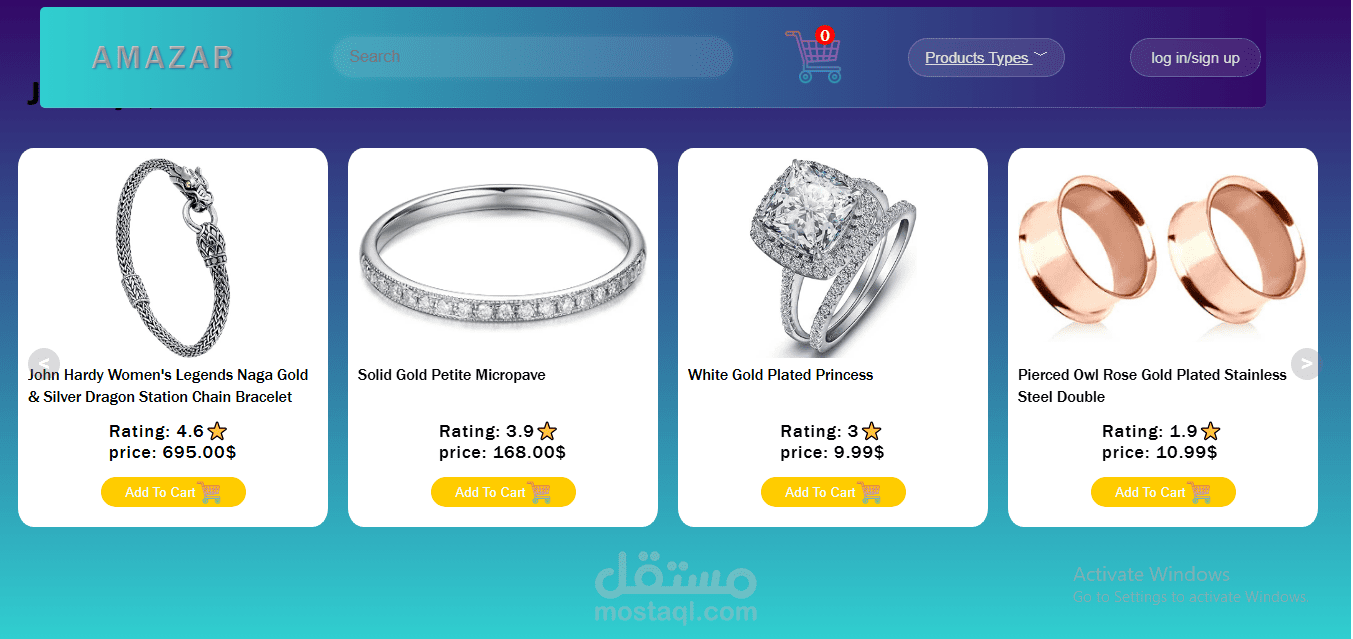Click star icon beside Rating 1.9
Screen dimensions: 1353x639
1210,431
